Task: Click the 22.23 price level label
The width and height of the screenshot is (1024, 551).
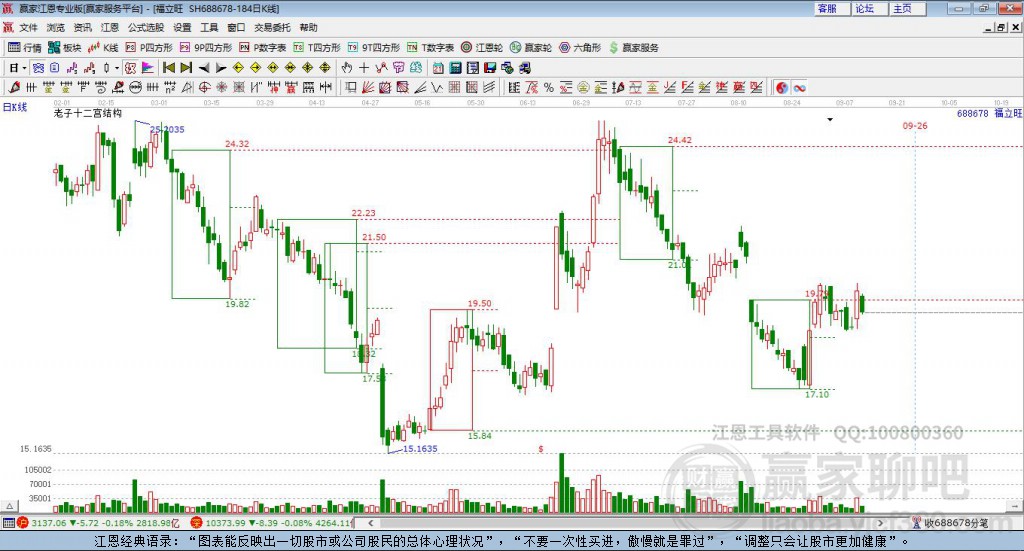Action: 363,213
